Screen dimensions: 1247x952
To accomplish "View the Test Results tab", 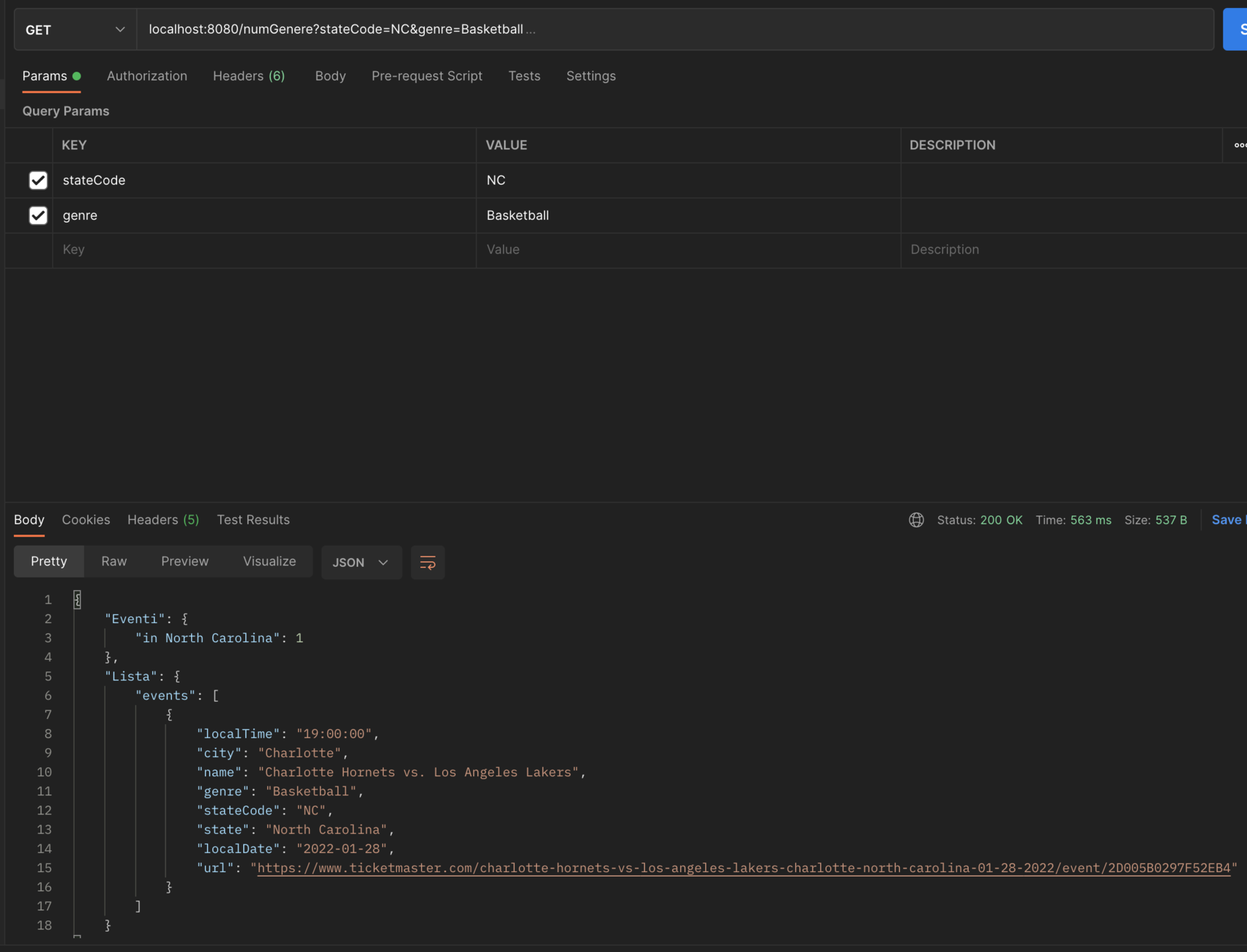I will 253,520.
